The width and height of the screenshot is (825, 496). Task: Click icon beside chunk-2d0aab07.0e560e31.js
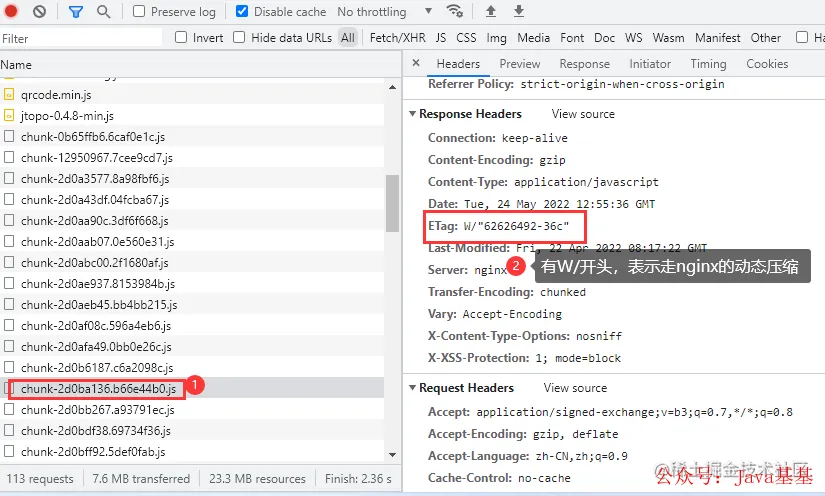[x=9, y=241]
